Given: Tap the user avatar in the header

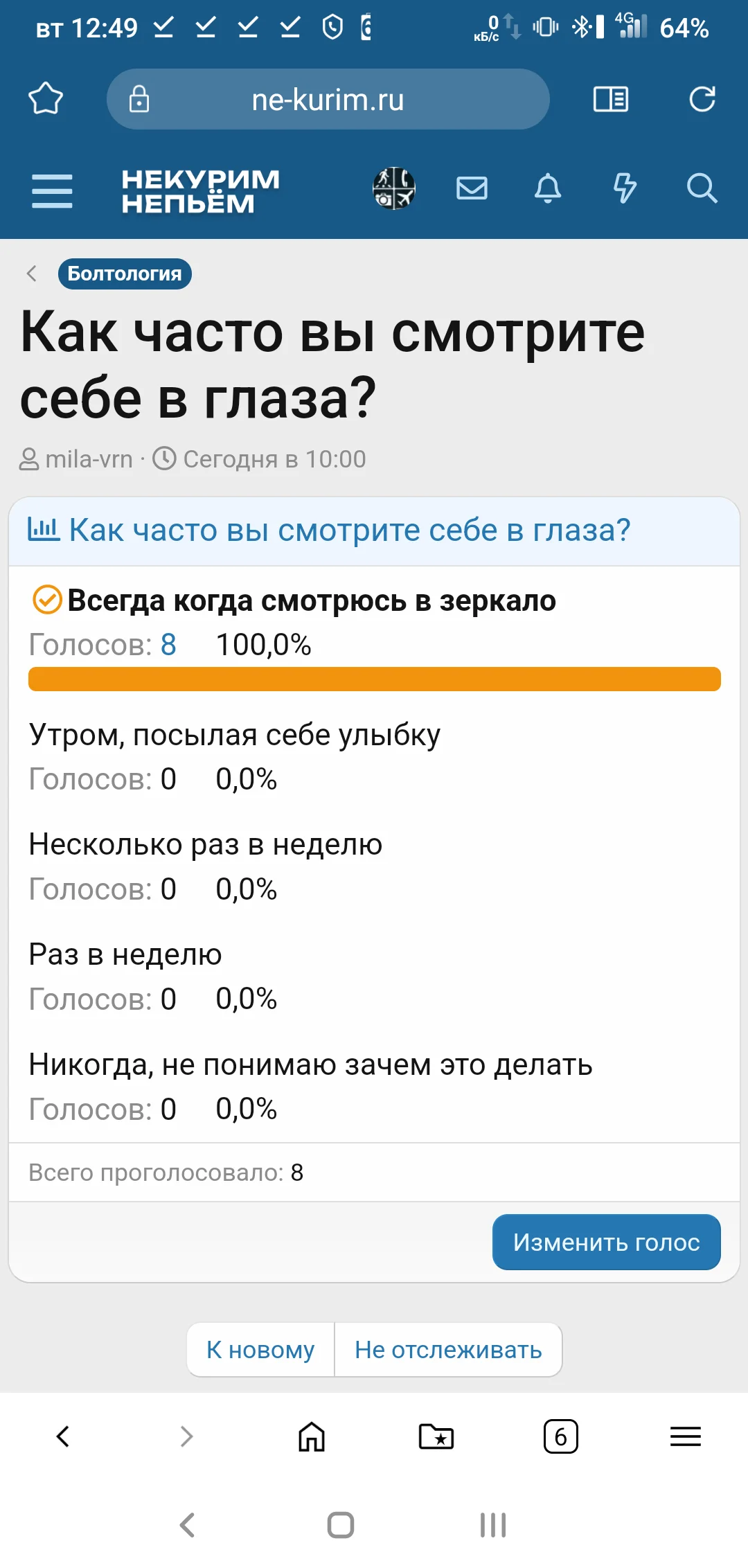Looking at the screenshot, I should [393, 187].
